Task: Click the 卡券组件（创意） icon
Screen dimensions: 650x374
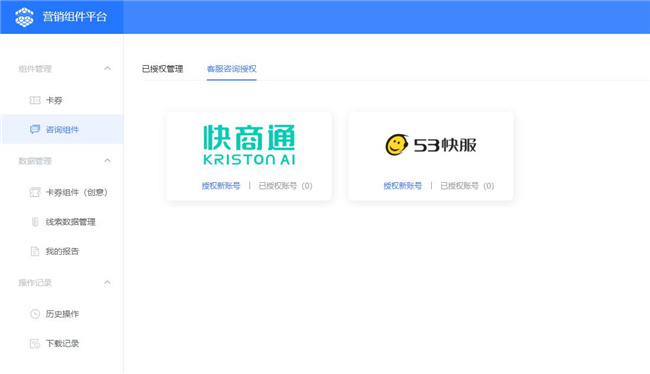Action: [35, 192]
